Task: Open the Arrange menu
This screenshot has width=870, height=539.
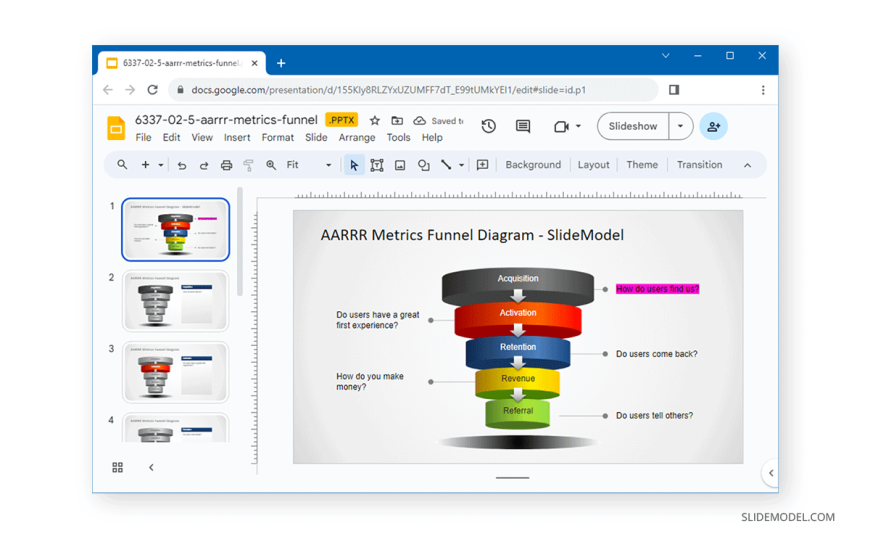Action: [x=356, y=138]
